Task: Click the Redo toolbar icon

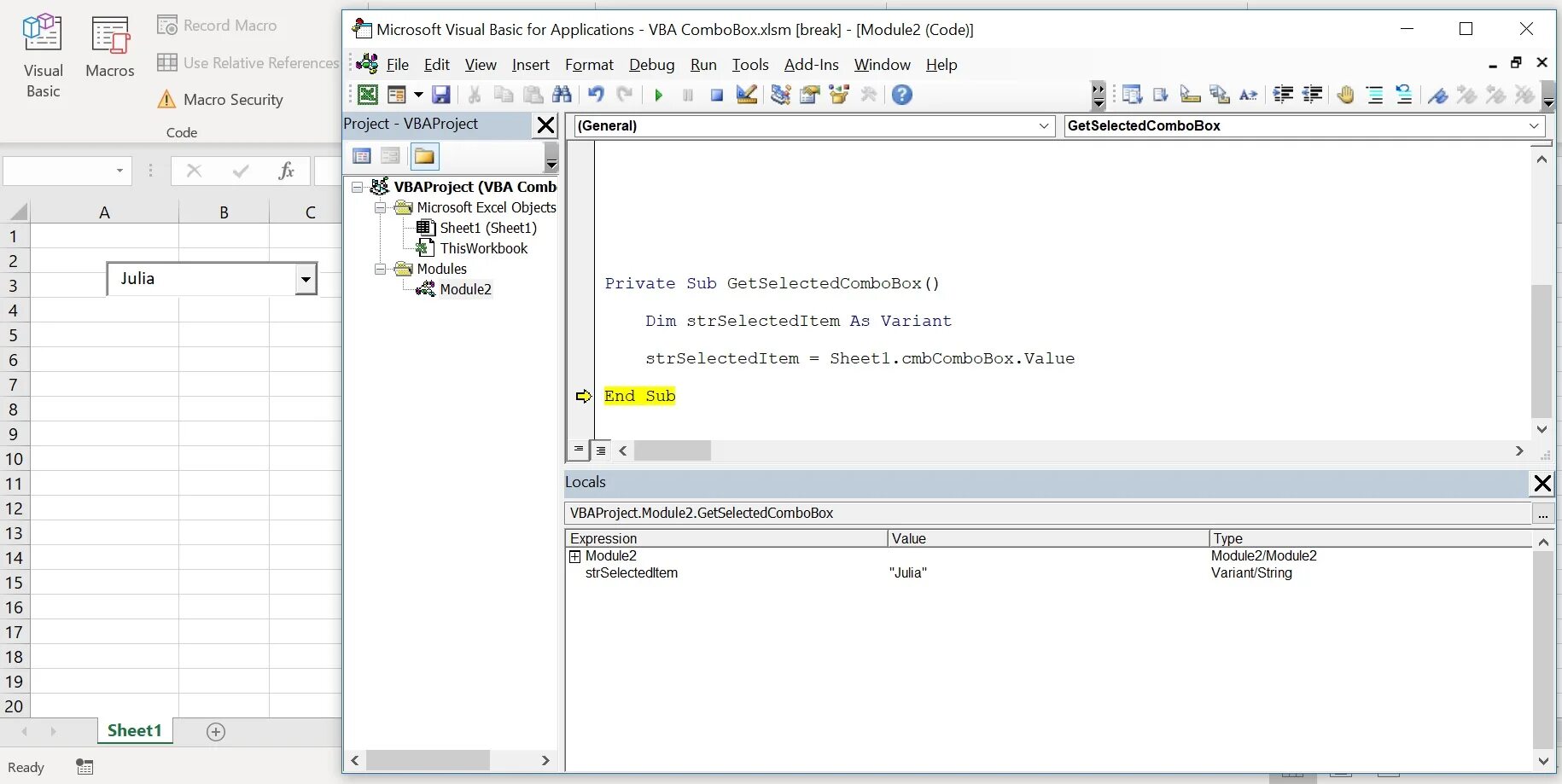Action: (x=625, y=95)
